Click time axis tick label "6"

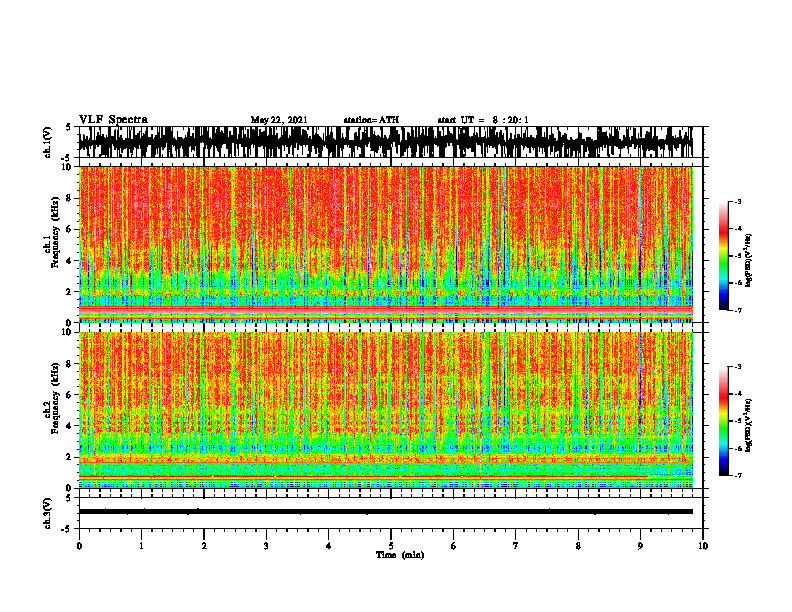pyautogui.click(x=454, y=546)
